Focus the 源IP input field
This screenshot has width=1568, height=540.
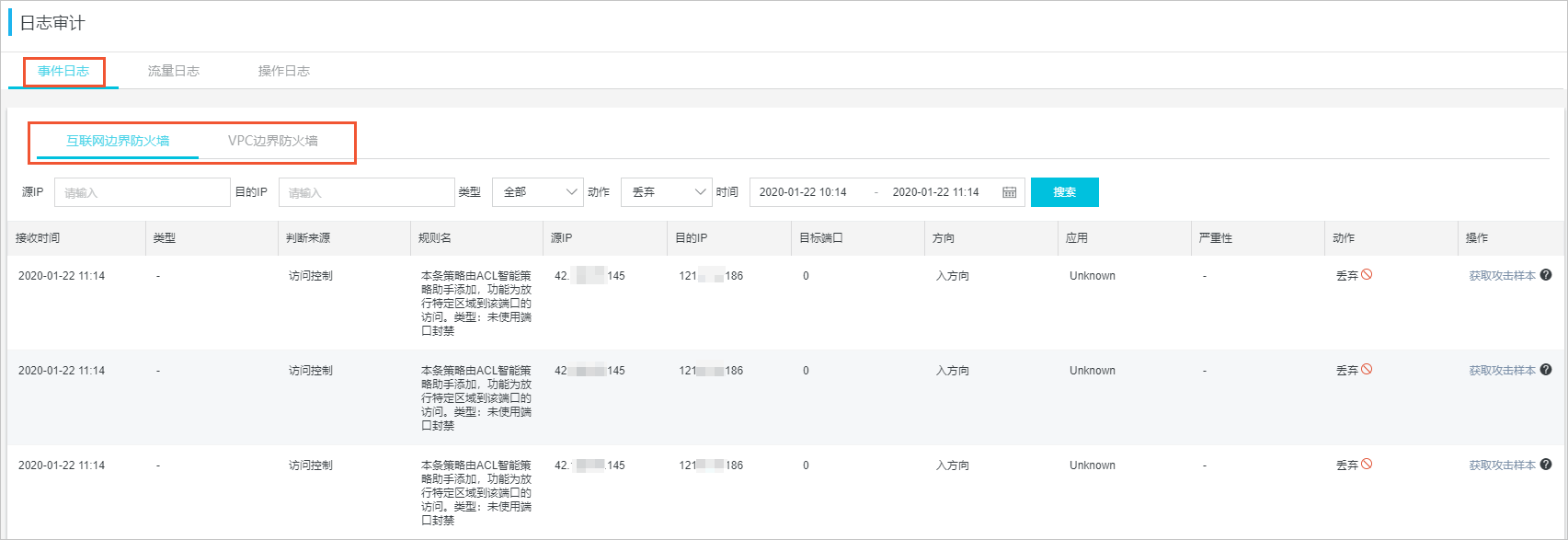pos(143,192)
